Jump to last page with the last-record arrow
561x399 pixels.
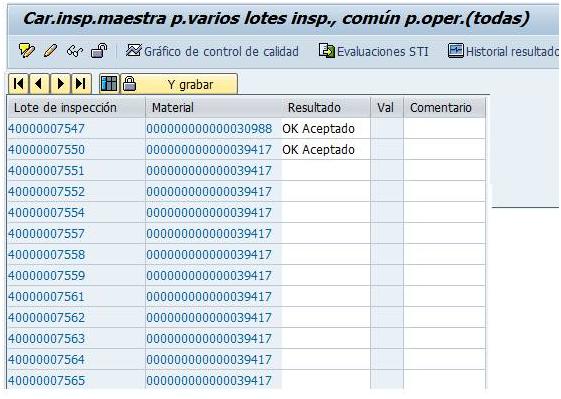[x=81, y=84]
